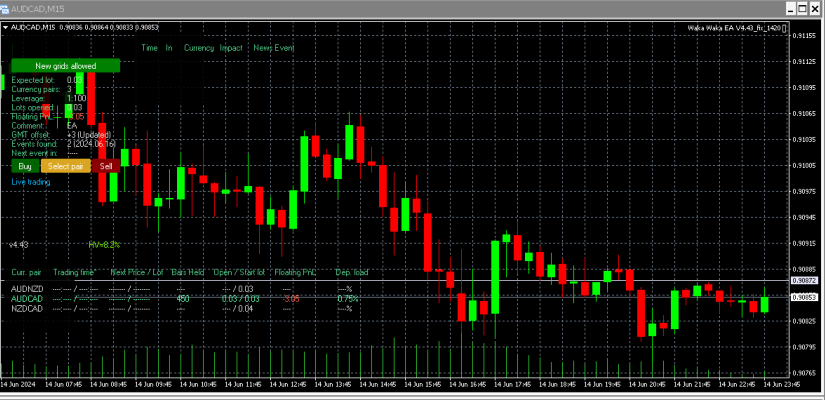
Task: Click the 'Next Price / Lot' table header
Action: click(x=137, y=273)
